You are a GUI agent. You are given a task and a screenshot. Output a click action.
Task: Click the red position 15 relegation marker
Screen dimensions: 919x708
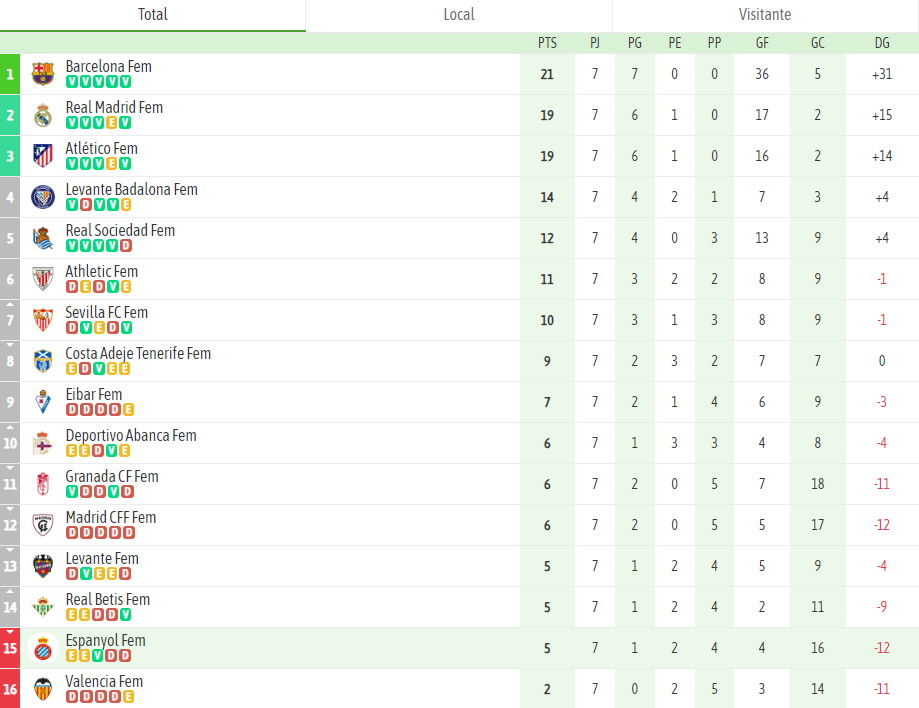click(10, 648)
